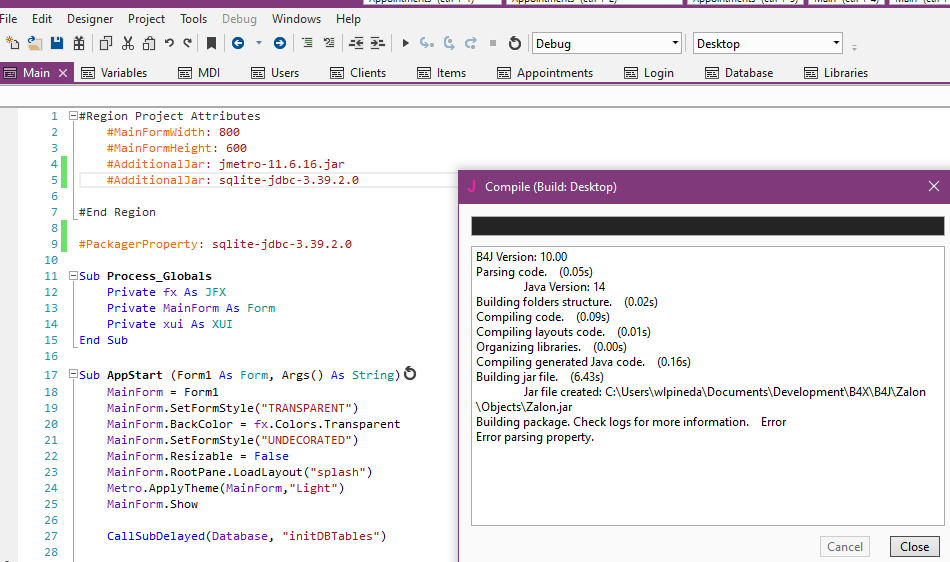Collapse the Sub Process_Globals block
The height and width of the screenshot is (562, 950).
(x=73, y=276)
